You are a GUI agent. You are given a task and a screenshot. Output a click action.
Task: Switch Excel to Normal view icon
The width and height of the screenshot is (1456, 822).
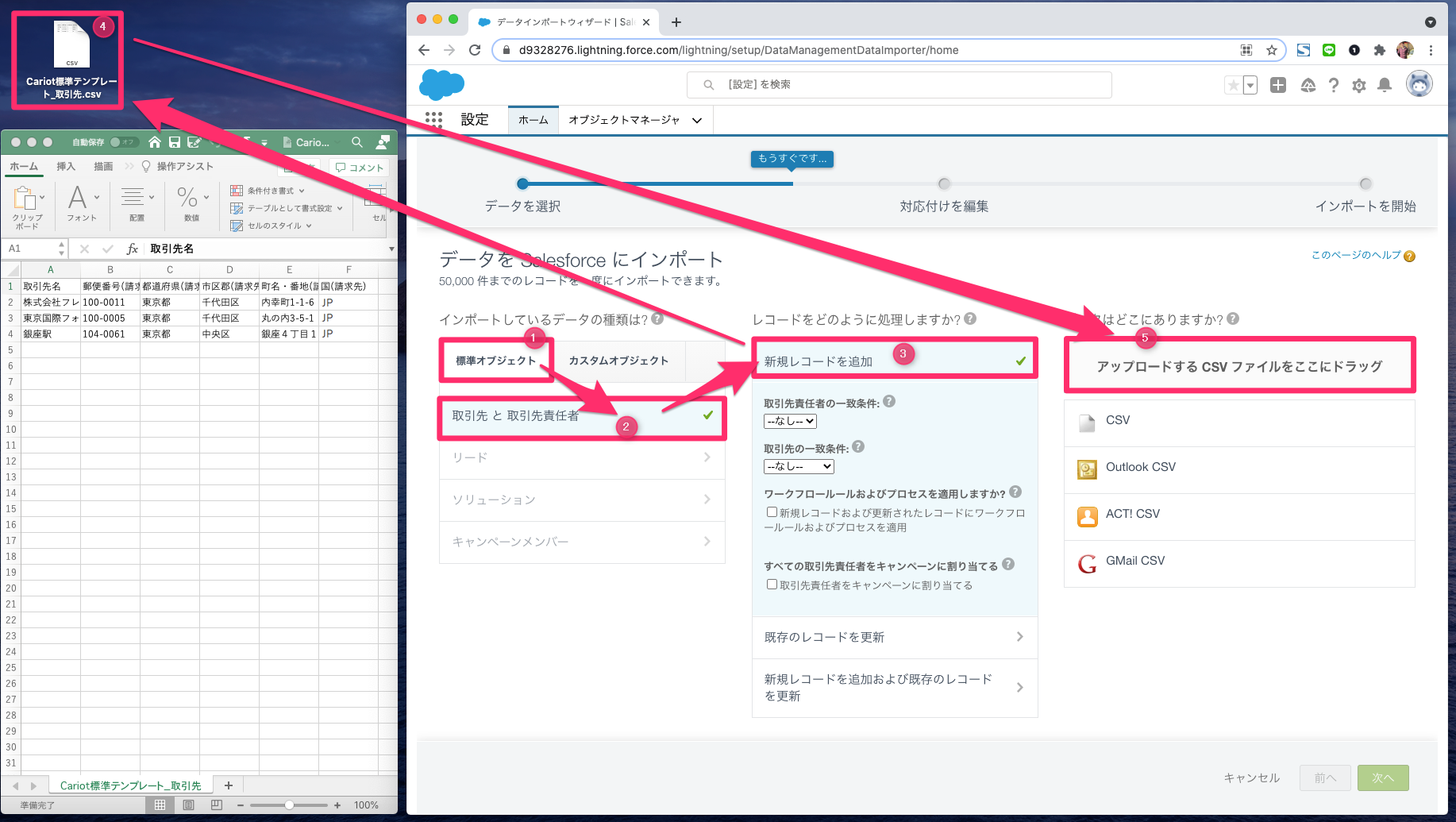pyautogui.click(x=160, y=805)
